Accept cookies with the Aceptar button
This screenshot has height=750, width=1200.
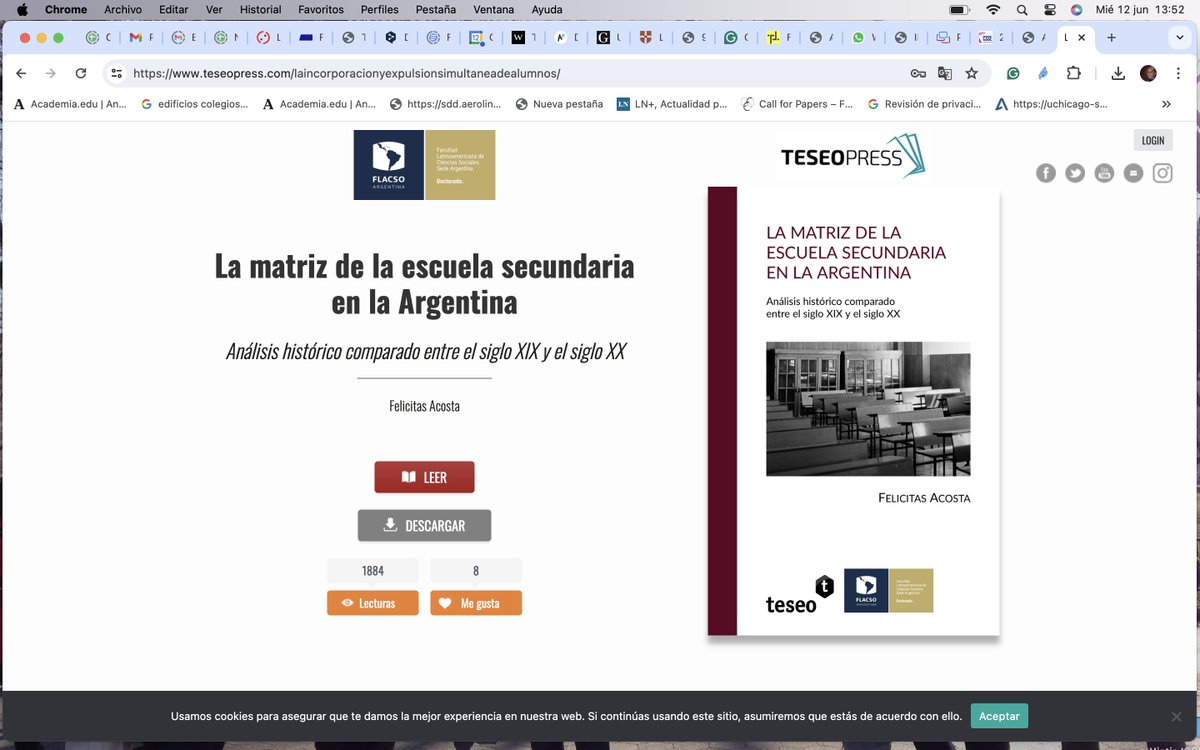tap(999, 716)
